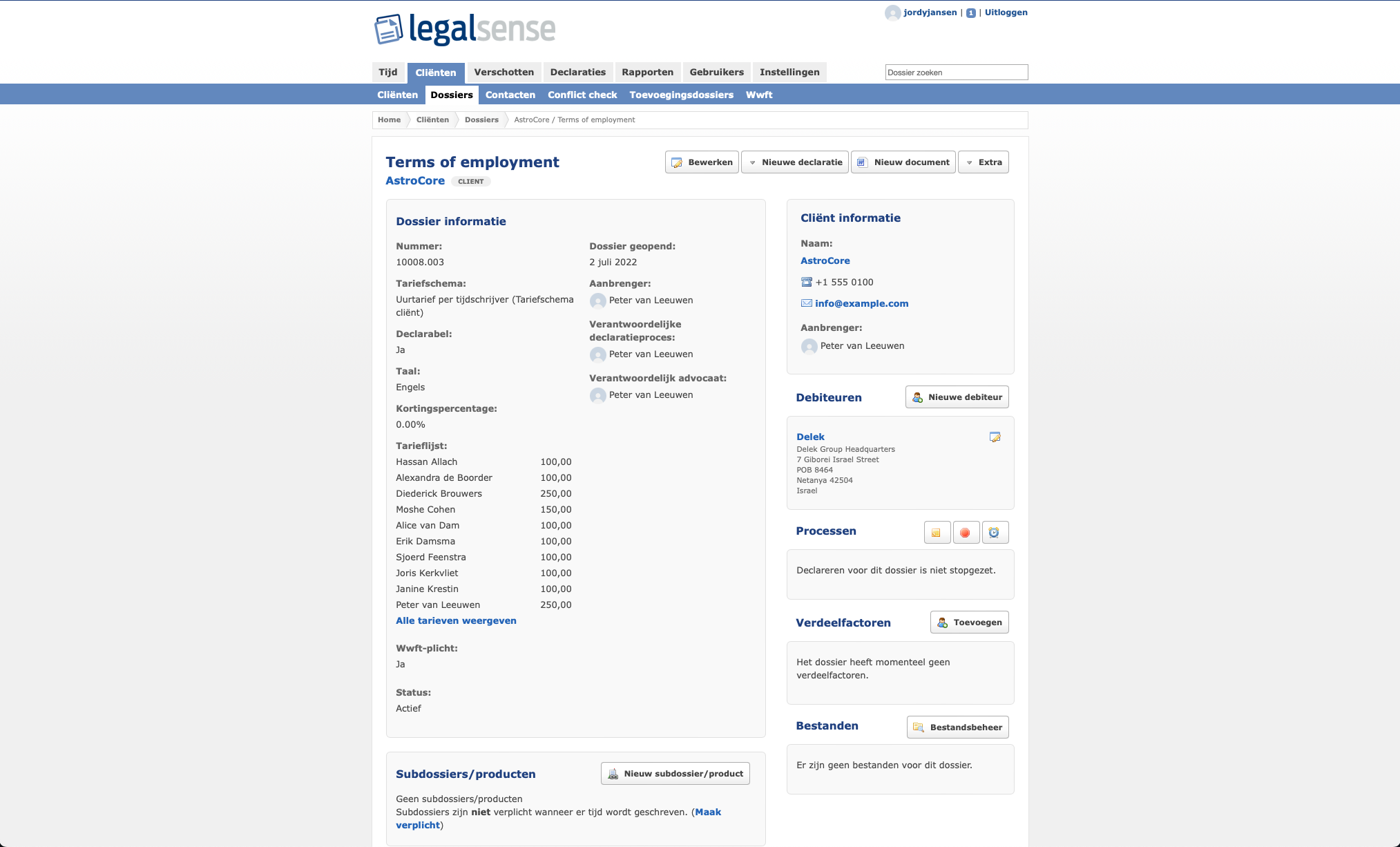Click the AstroCore link under the dossier title
The image size is (1400, 847).
point(415,181)
